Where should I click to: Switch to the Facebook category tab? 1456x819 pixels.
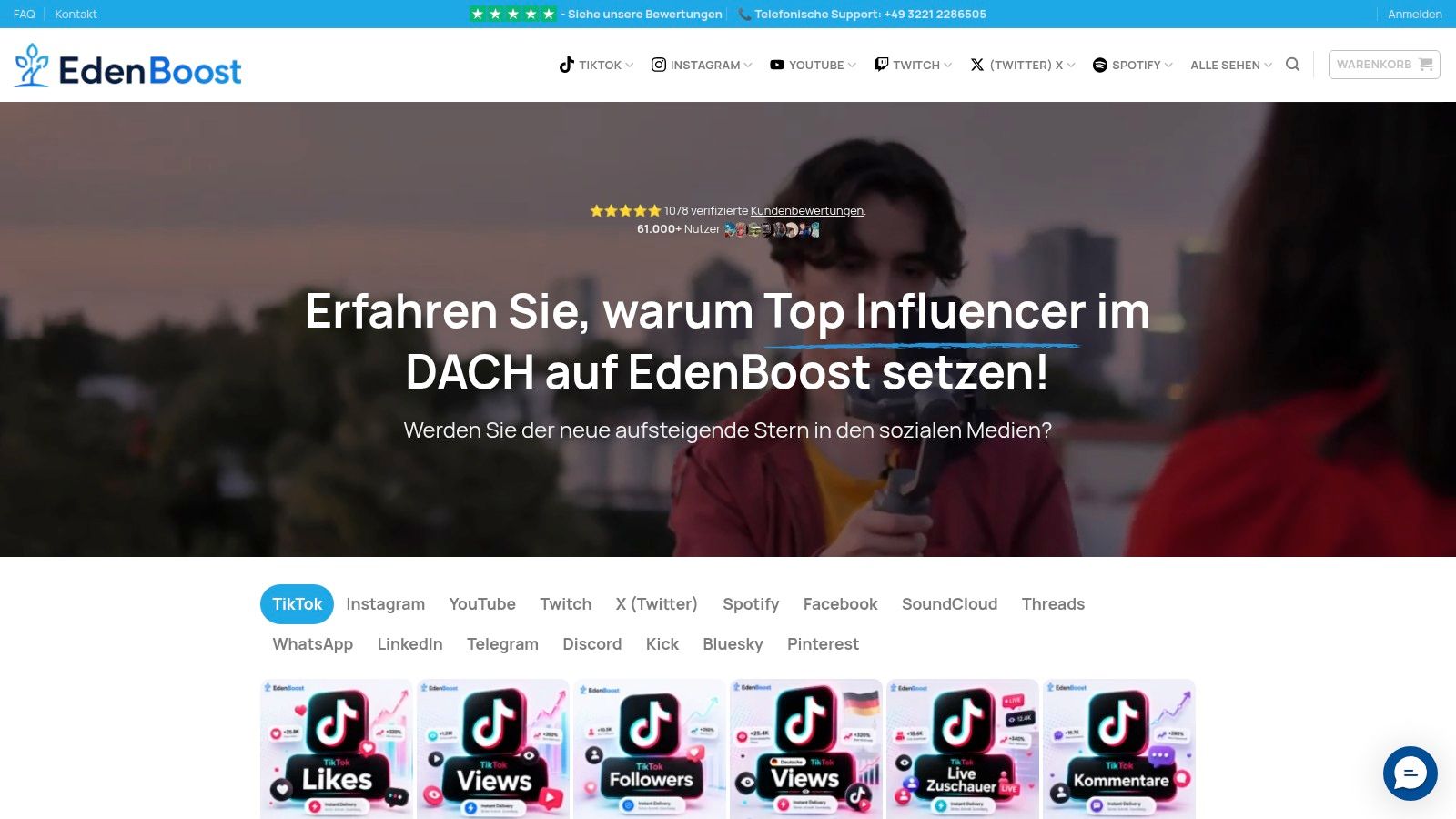840,604
